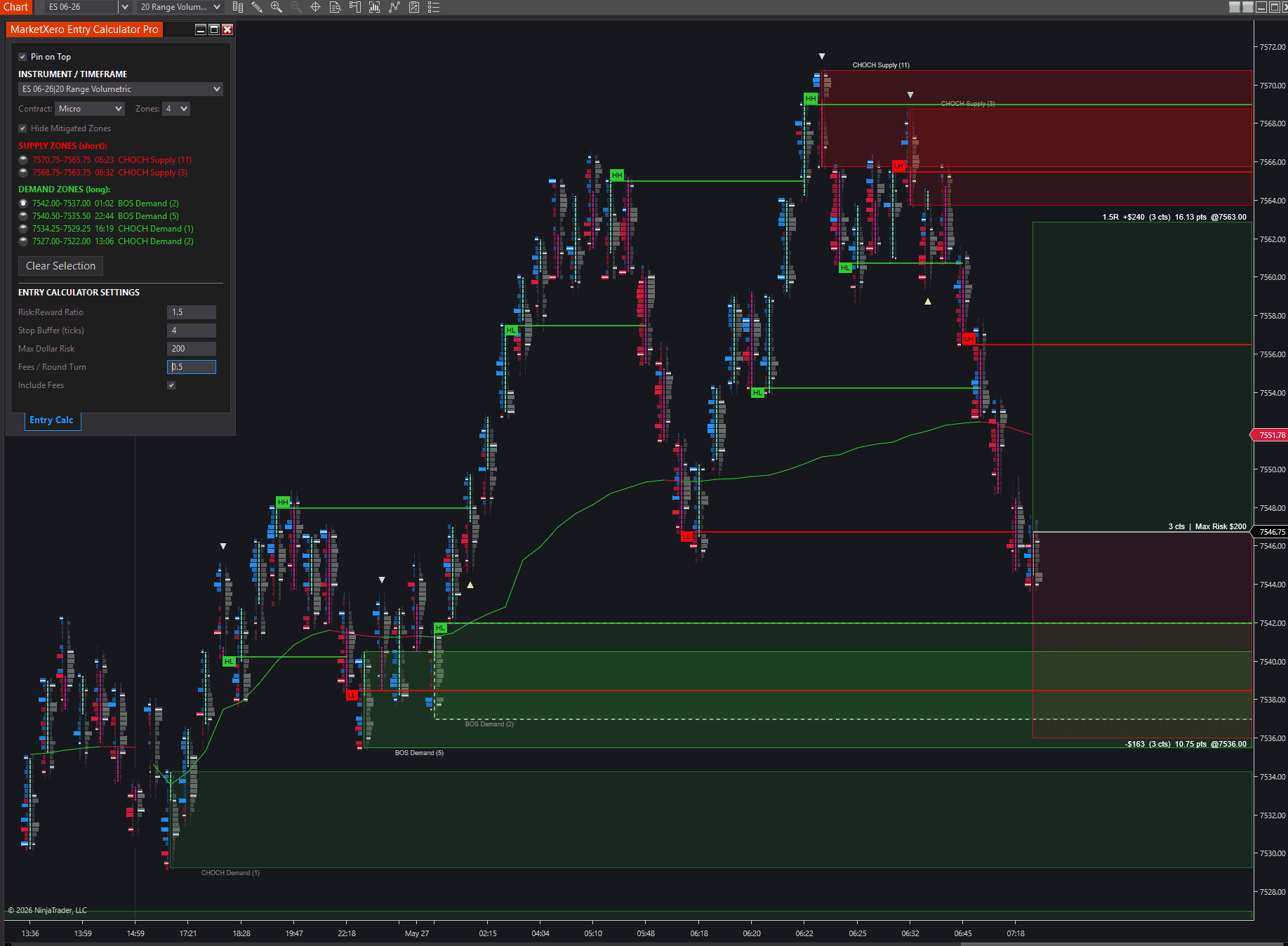Toggle the Hide Mitigated Zones checkbox

click(22, 128)
